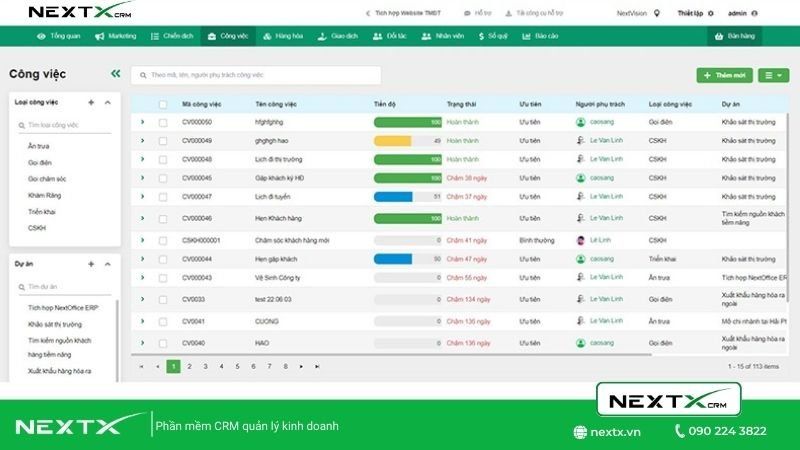Tick checkbox for task CV000046

coord(163,219)
